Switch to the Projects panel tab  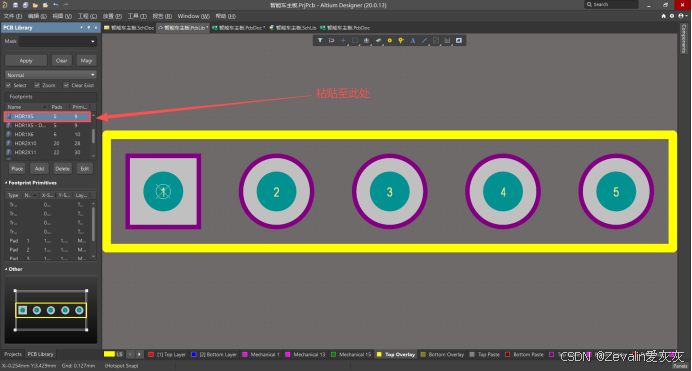tap(13, 354)
